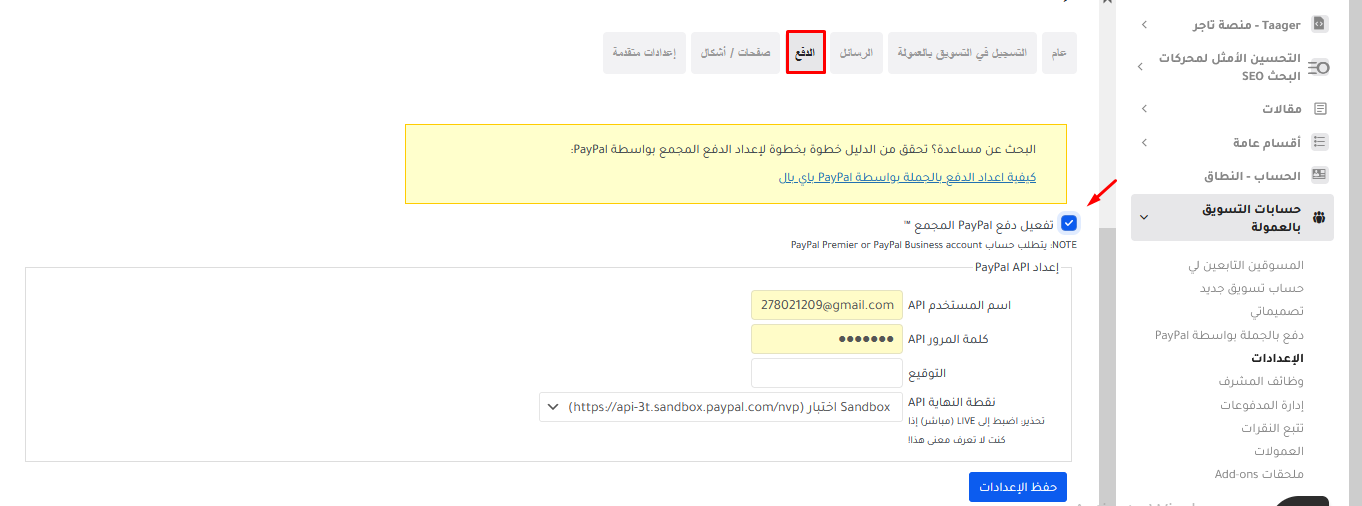Expand the Taager منصة تاجر chevron
The height and width of the screenshot is (506, 1362).
tap(1144, 24)
